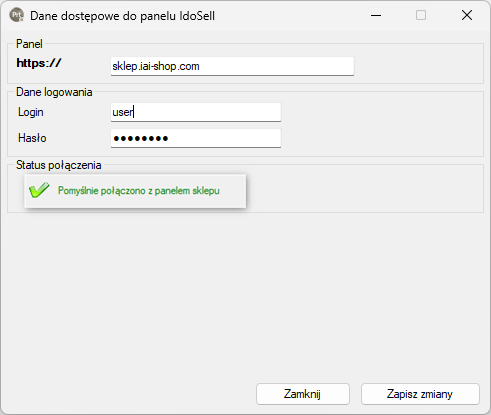Click the Zamknij button
Viewport: 491px width, 415px height.
303,394
